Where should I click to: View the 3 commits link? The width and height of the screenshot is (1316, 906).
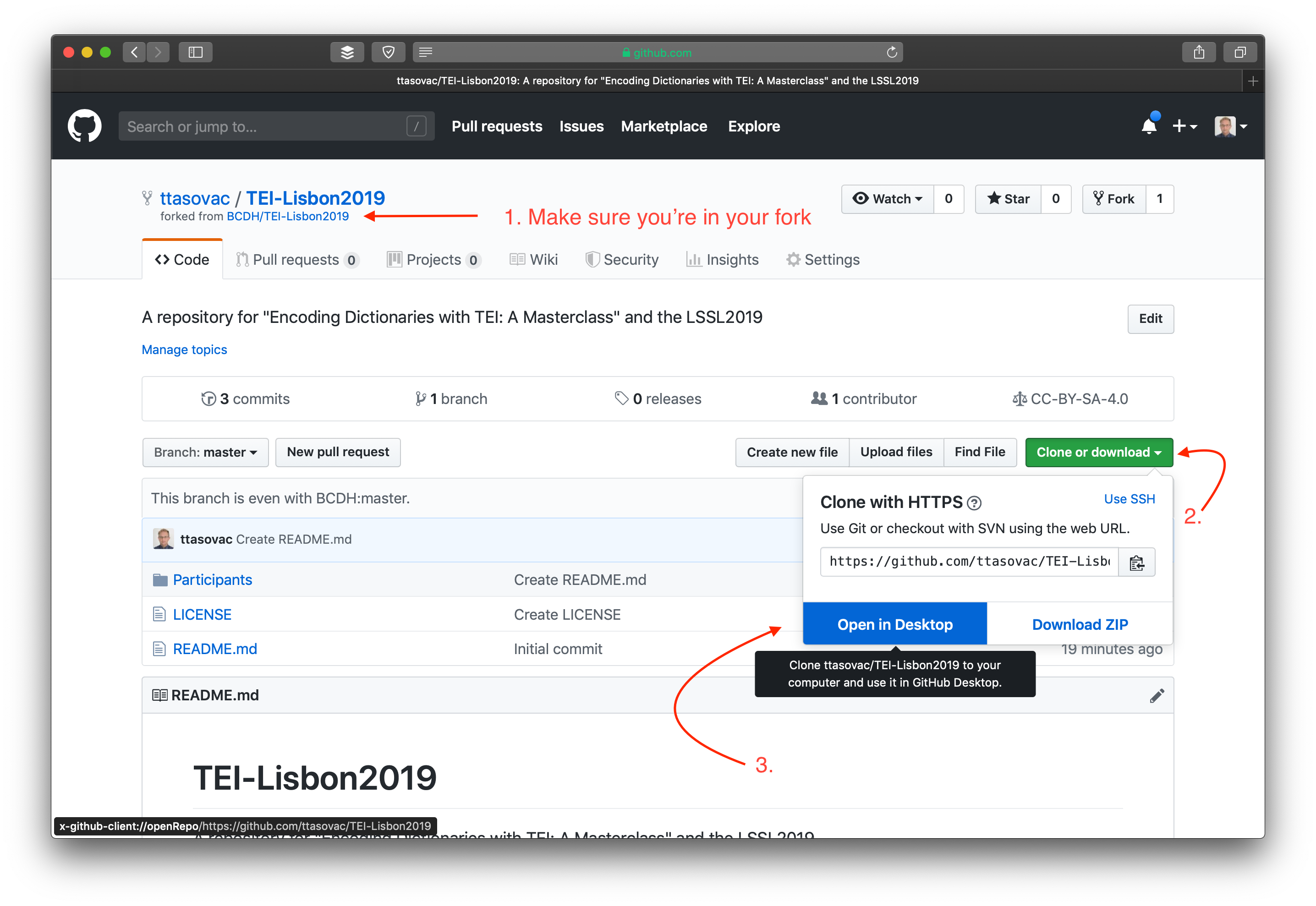[245, 400]
